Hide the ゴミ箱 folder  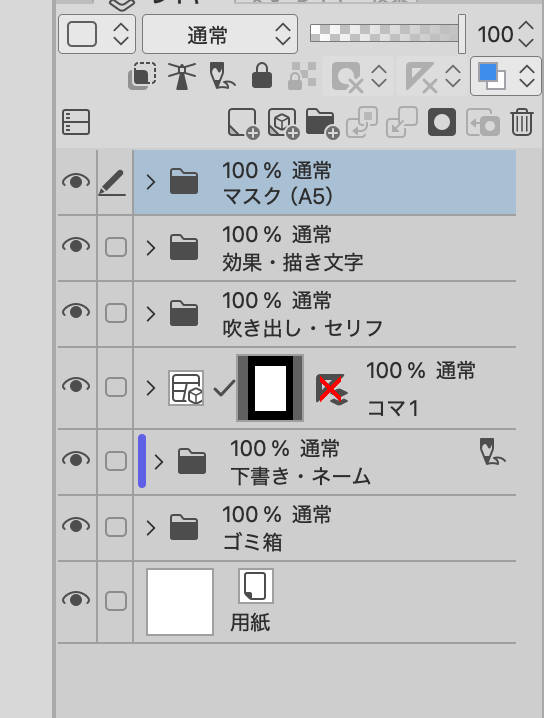point(76,526)
